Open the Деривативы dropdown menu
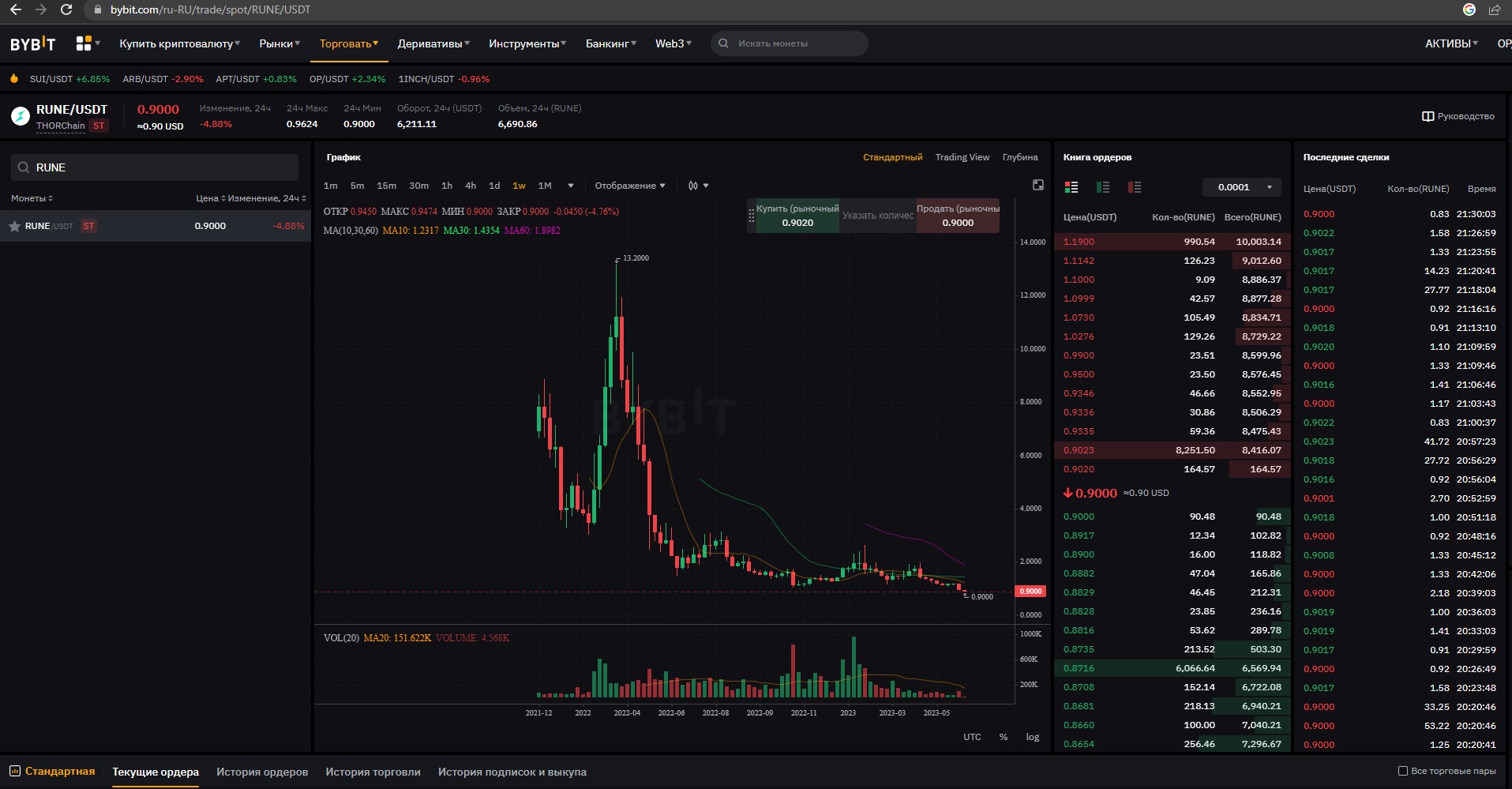Image resolution: width=1512 pixels, height=789 pixels. tap(433, 43)
